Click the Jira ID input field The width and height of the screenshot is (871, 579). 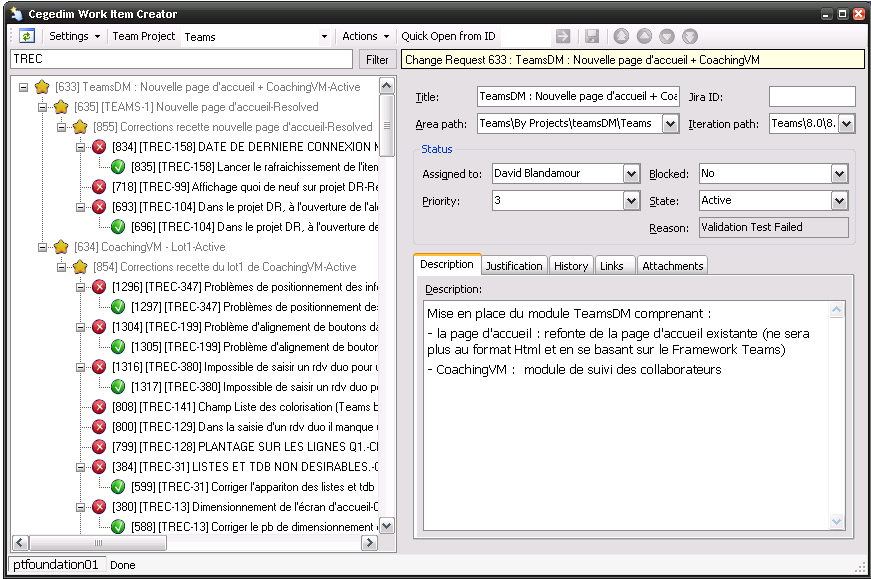coord(812,97)
